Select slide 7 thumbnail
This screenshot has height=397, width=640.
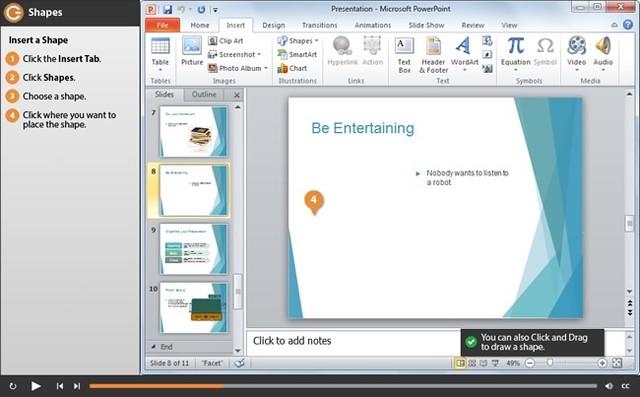[193, 131]
